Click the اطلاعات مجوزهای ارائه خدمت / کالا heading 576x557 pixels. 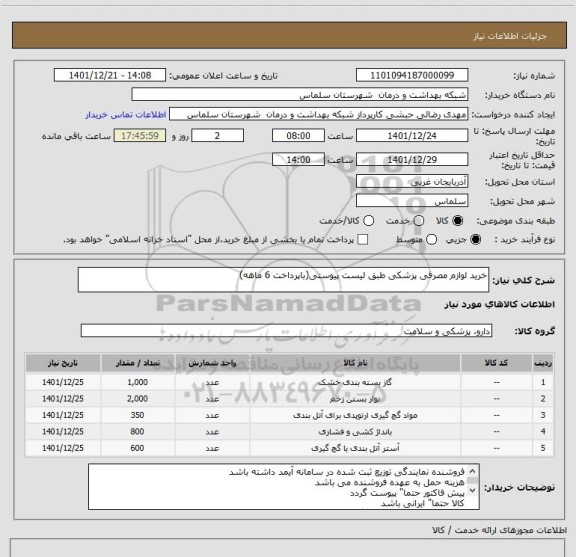pyautogui.click(x=499, y=530)
